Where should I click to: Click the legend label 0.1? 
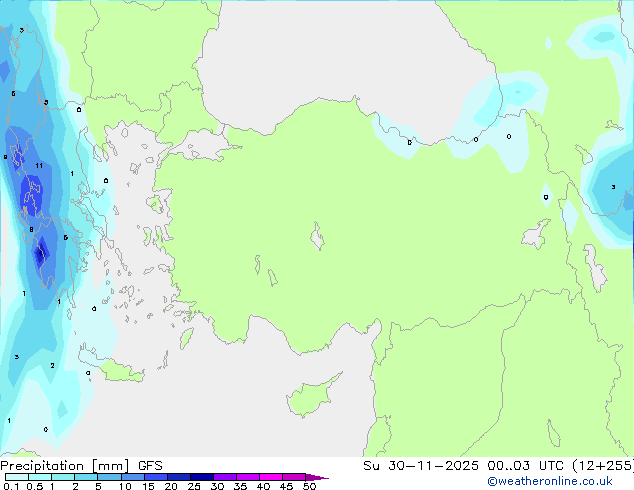click(x=11, y=486)
